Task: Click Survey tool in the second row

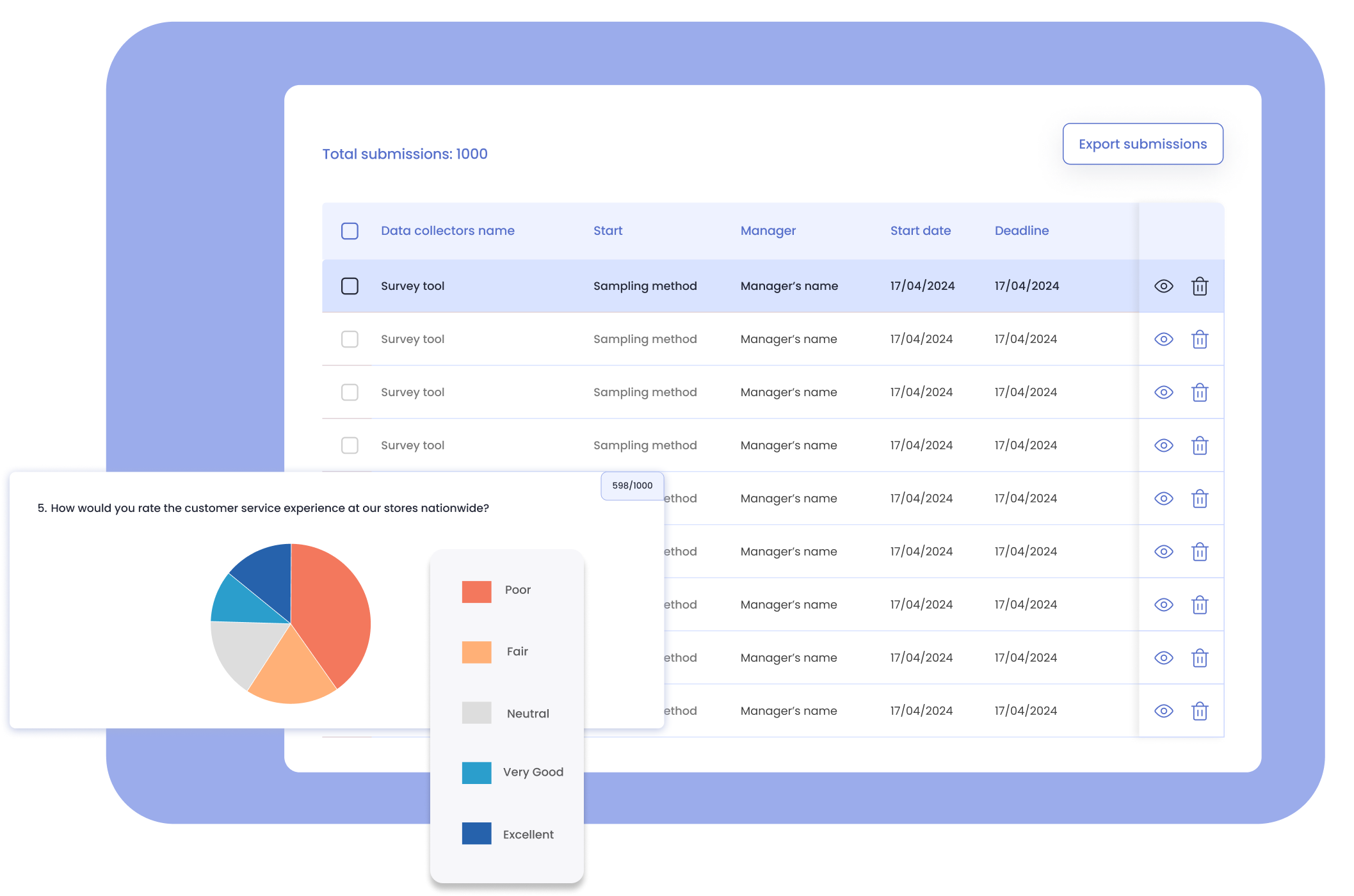Action: pos(412,339)
